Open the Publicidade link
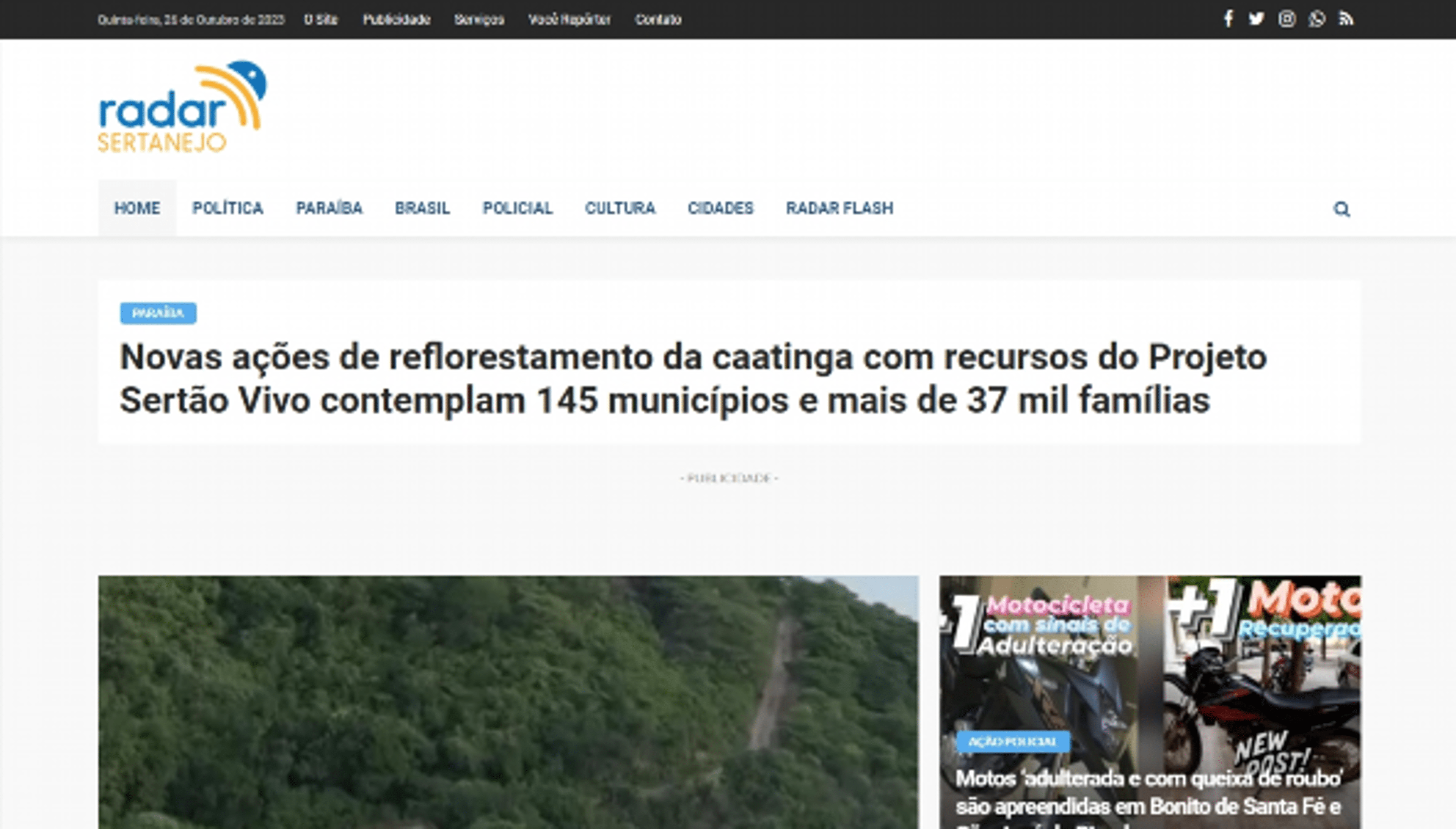The height and width of the screenshot is (829, 1456). (x=397, y=19)
